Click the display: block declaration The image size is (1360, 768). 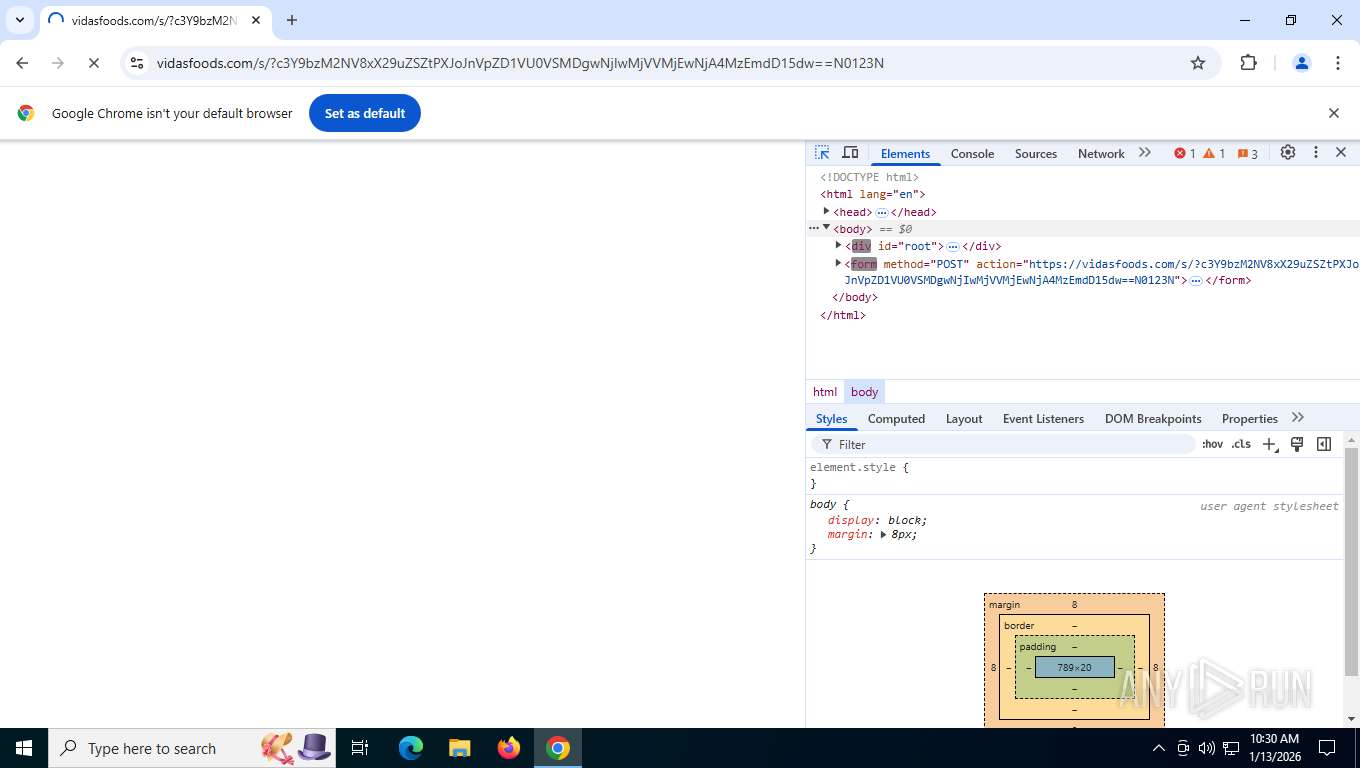tap(877, 520)
